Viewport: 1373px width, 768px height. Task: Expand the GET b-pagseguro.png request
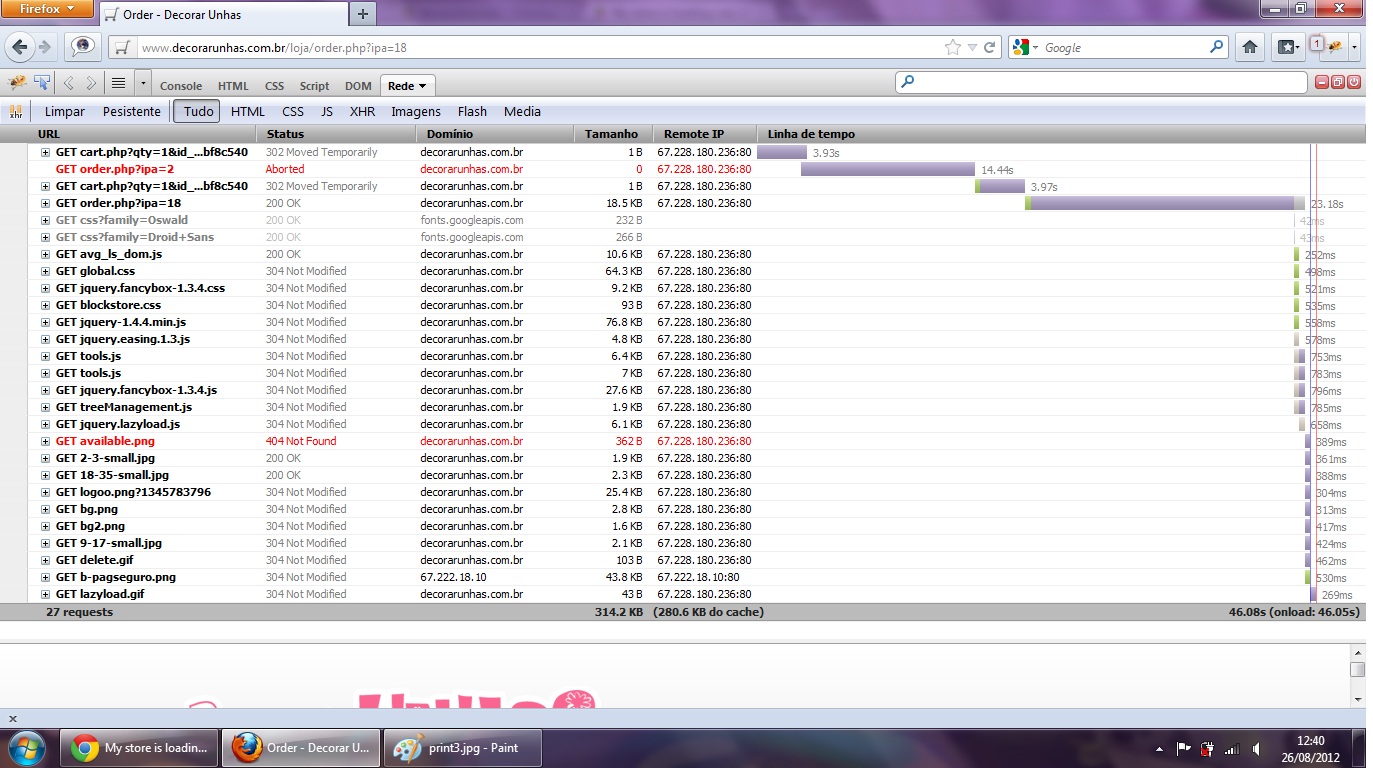coord(45,577)
